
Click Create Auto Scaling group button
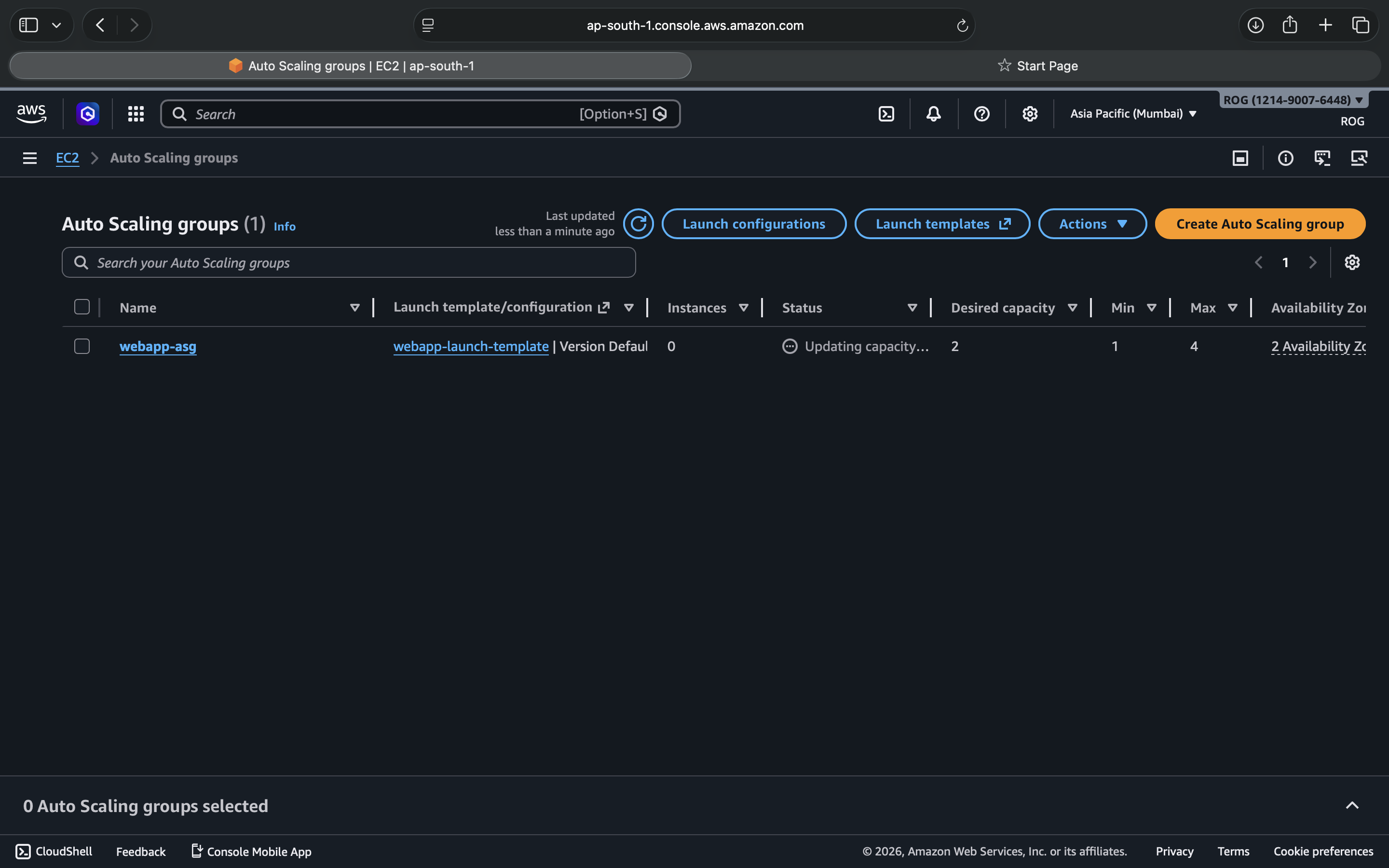[1259, 224]
